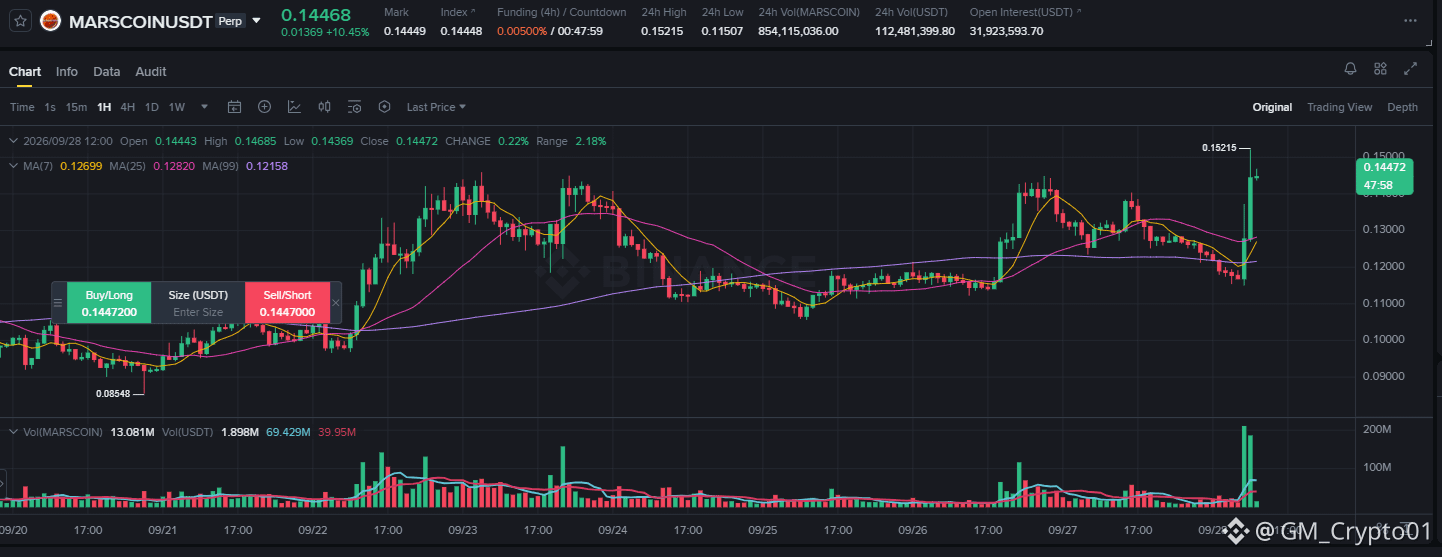
Task: Click the hexagon settings icon in toolbar
Action: (x=384, y=107)
